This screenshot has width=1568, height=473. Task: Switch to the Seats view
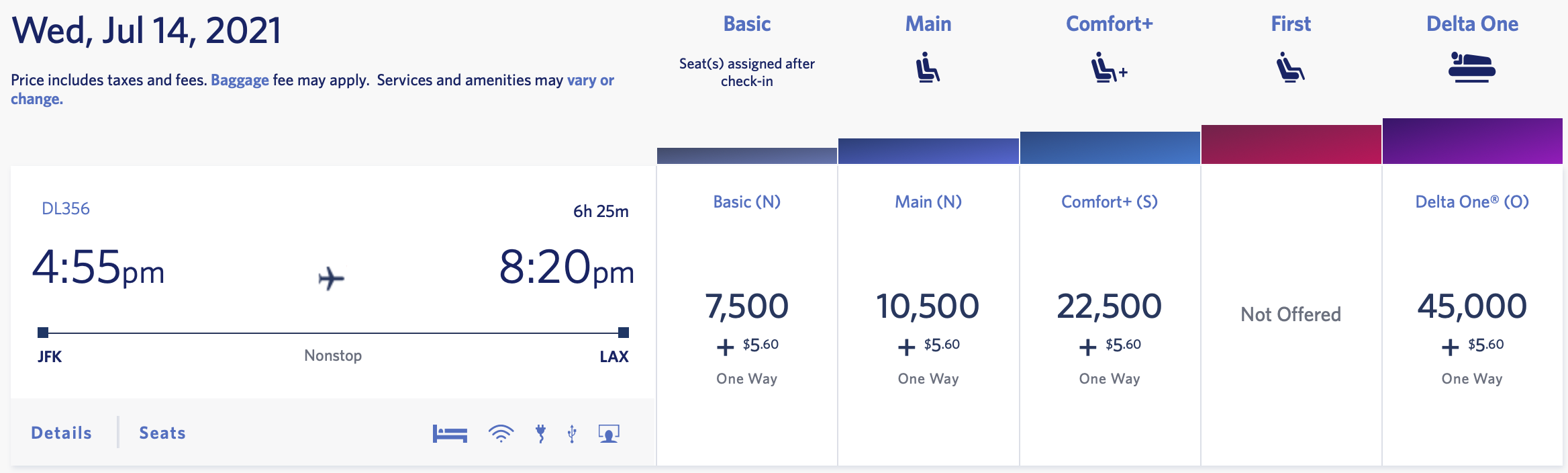pyautogui.click(x=162, y=433)
